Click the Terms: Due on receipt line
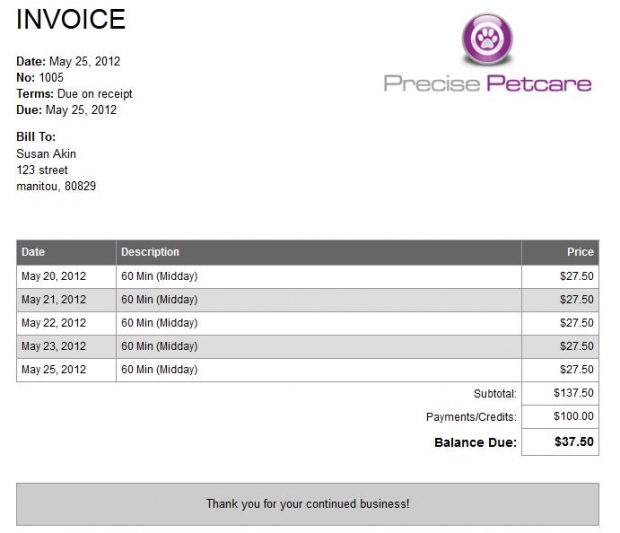 tap(74, 94)
